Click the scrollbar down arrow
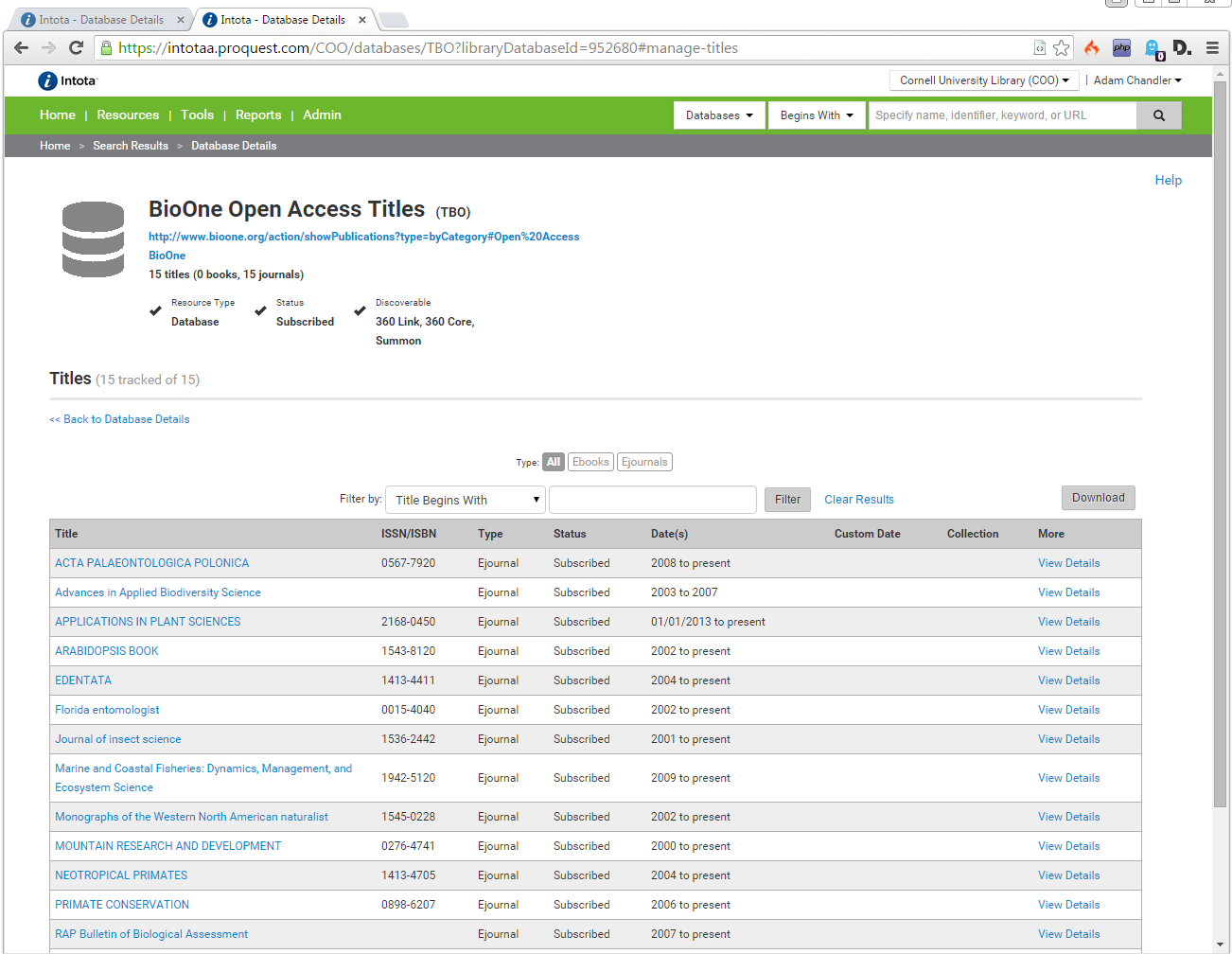 coord(1220,945)
